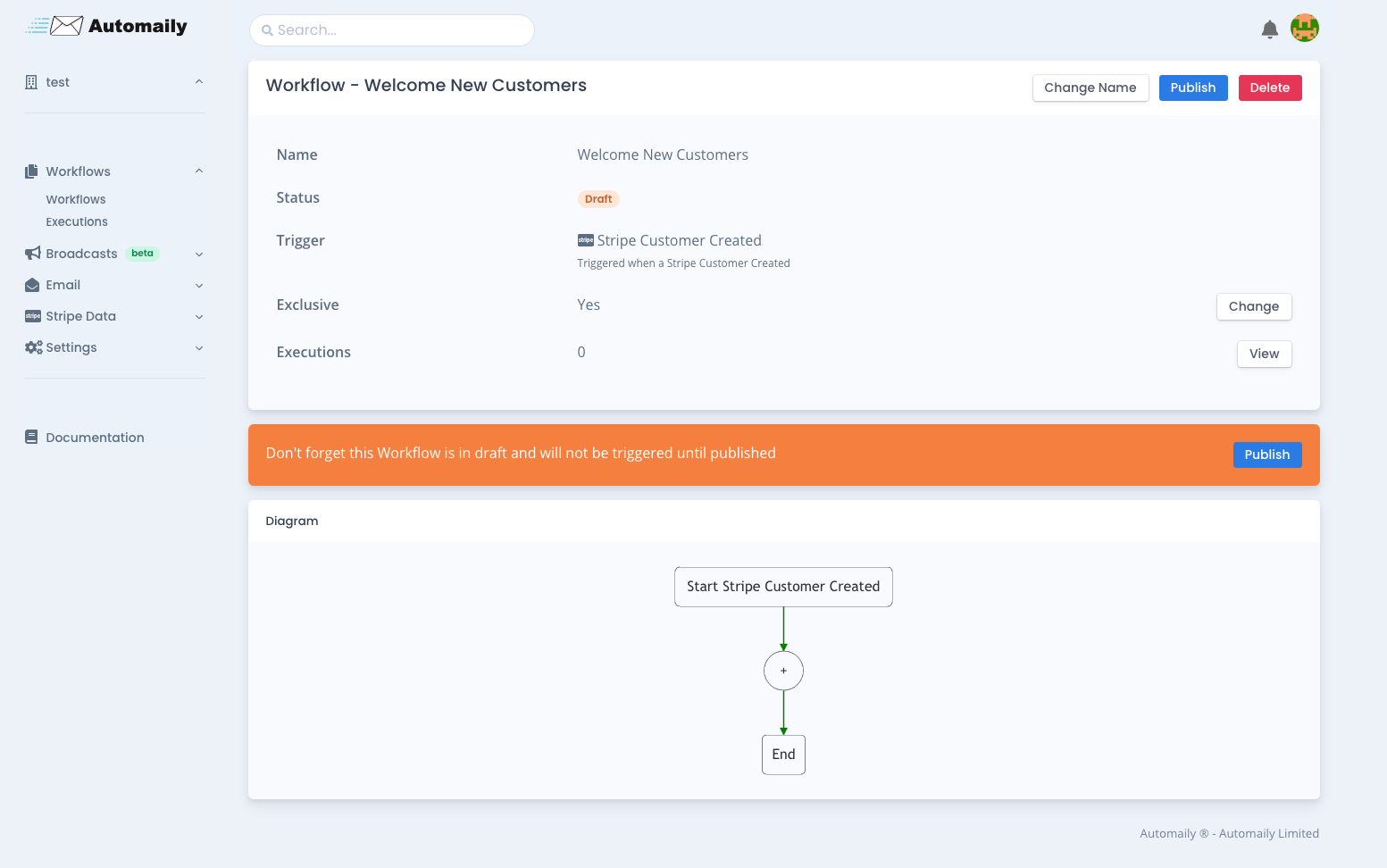The height and width of the screenshot is (868, 1387).
Task: Click the Draft status badge
Action: click(598, 199)
